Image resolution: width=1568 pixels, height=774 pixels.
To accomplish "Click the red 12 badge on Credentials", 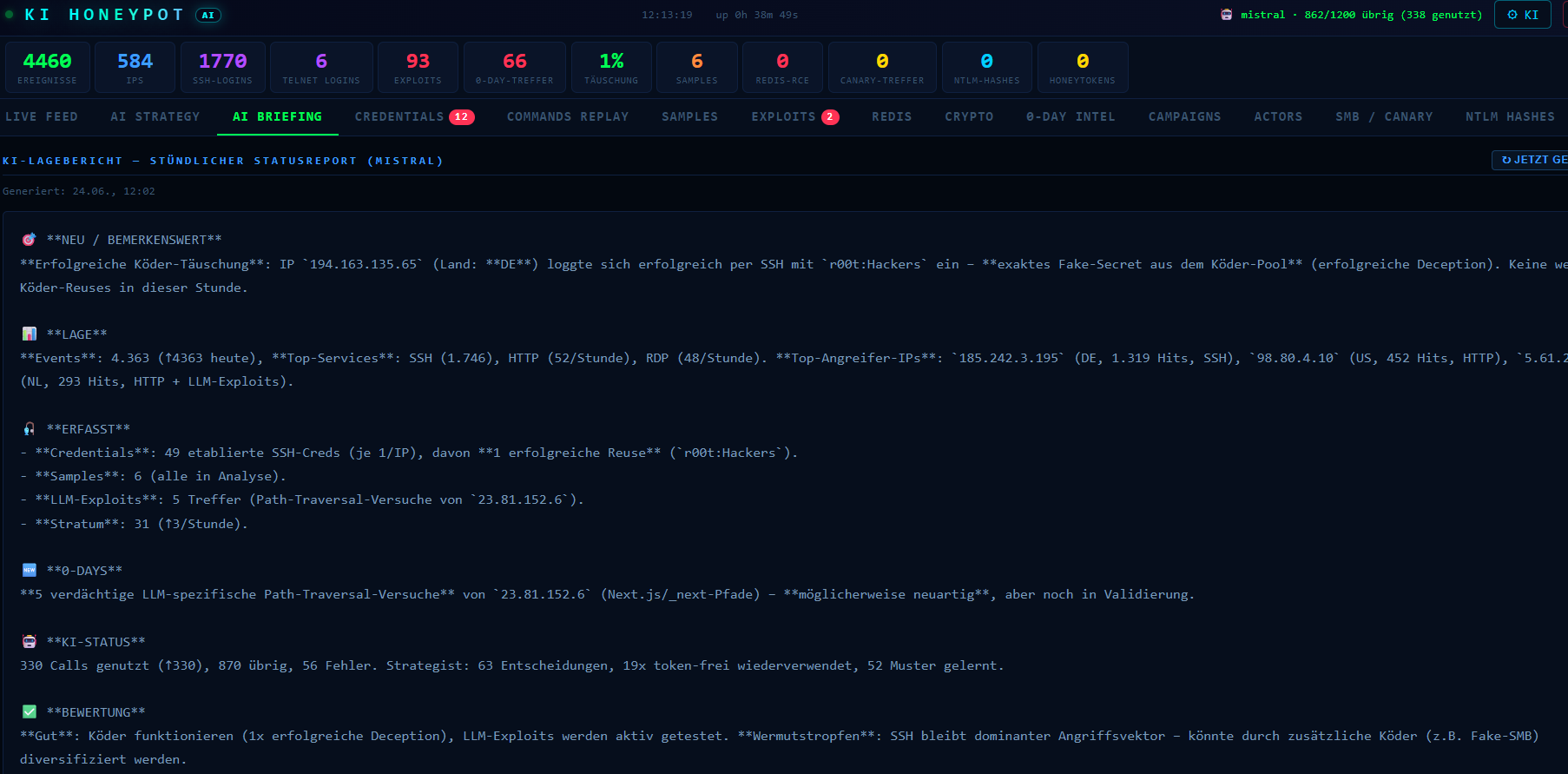I will 462,116.
